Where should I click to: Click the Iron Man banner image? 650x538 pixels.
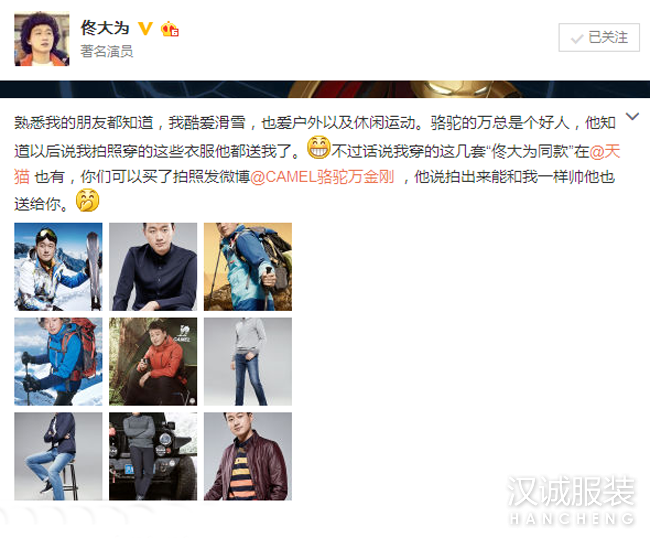(x=325, y=89)
